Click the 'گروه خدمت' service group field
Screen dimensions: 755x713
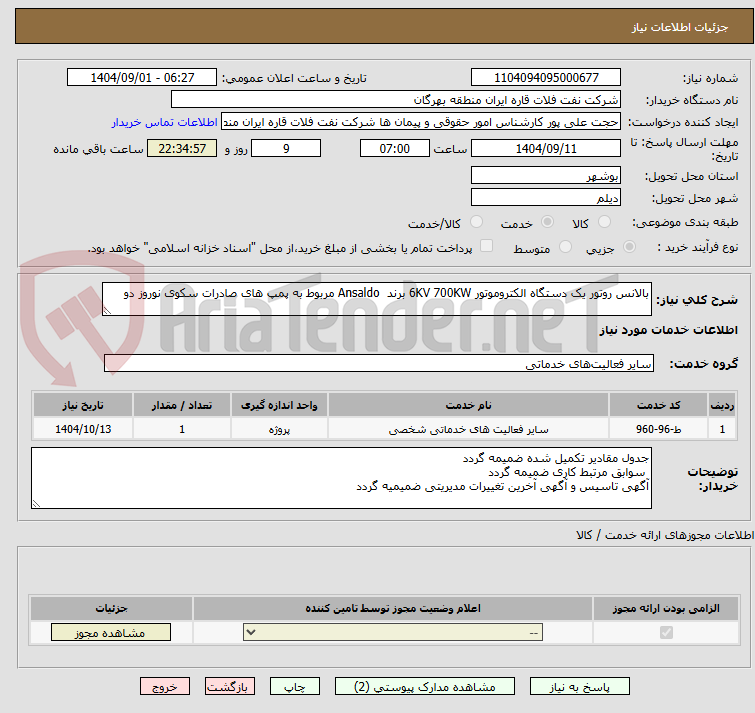point(377,364)
